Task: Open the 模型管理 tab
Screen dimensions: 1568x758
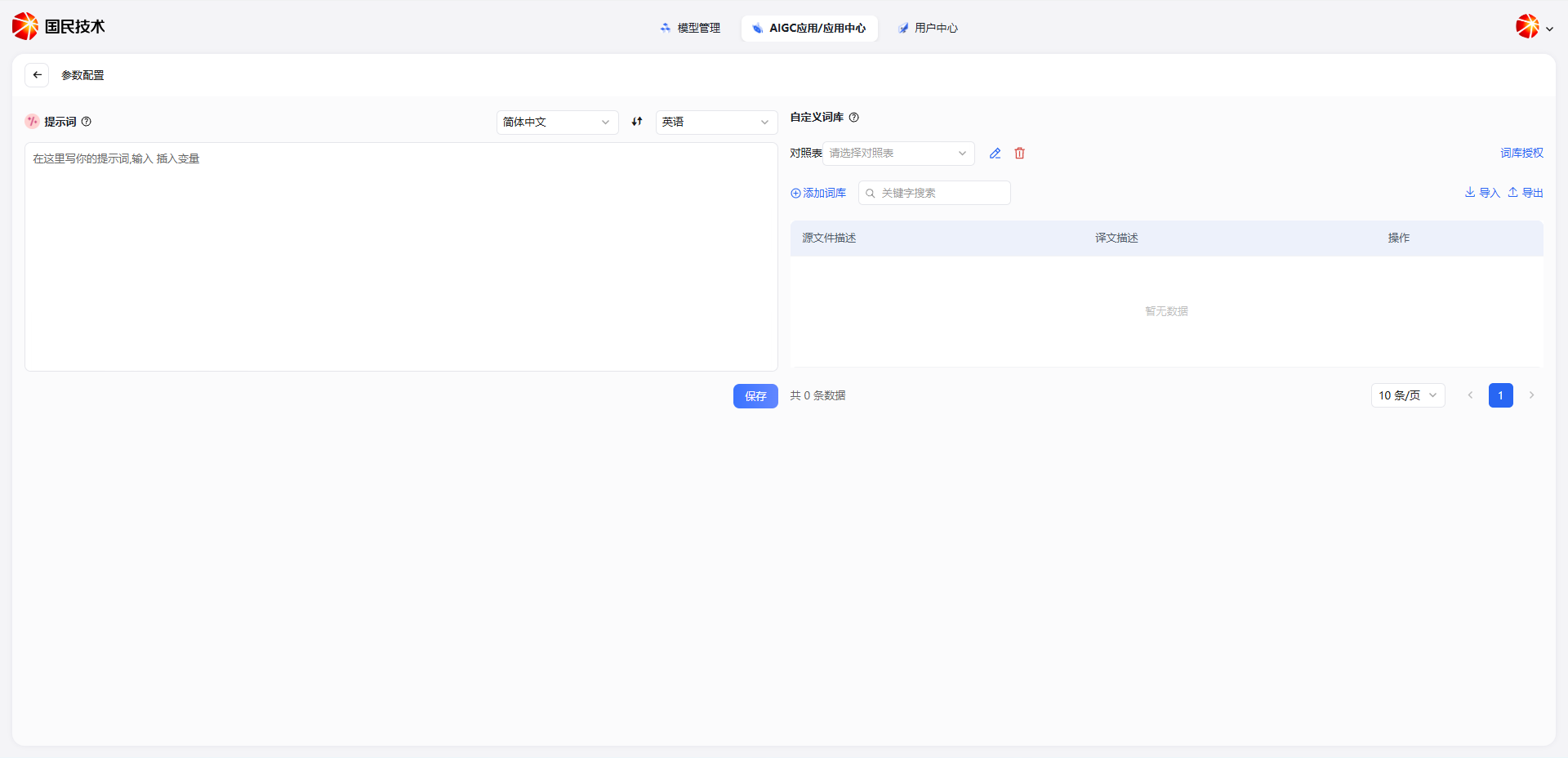Action: (690, 28)
